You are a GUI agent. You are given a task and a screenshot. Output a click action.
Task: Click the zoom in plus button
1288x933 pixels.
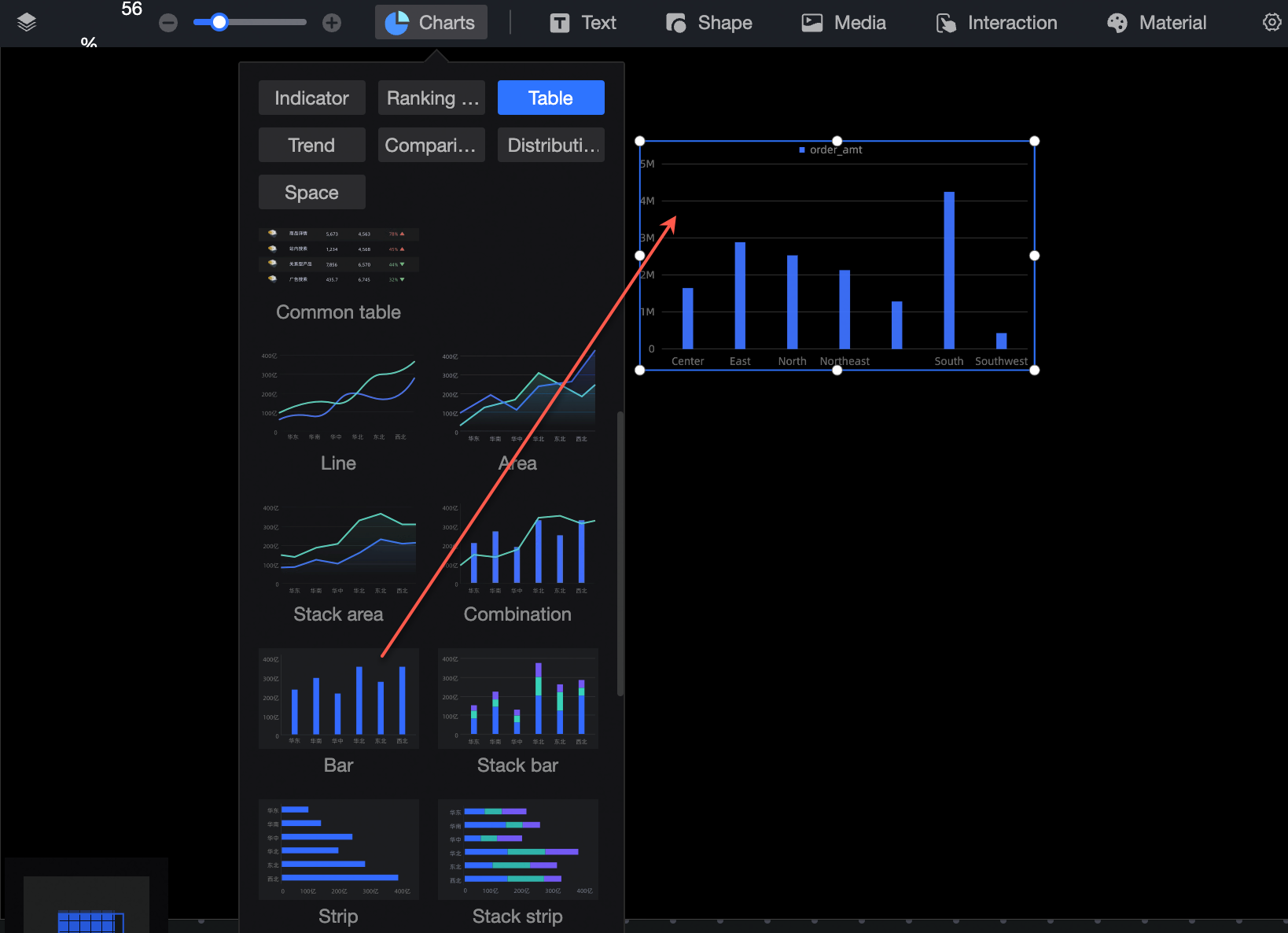click(x=332, y=23)
